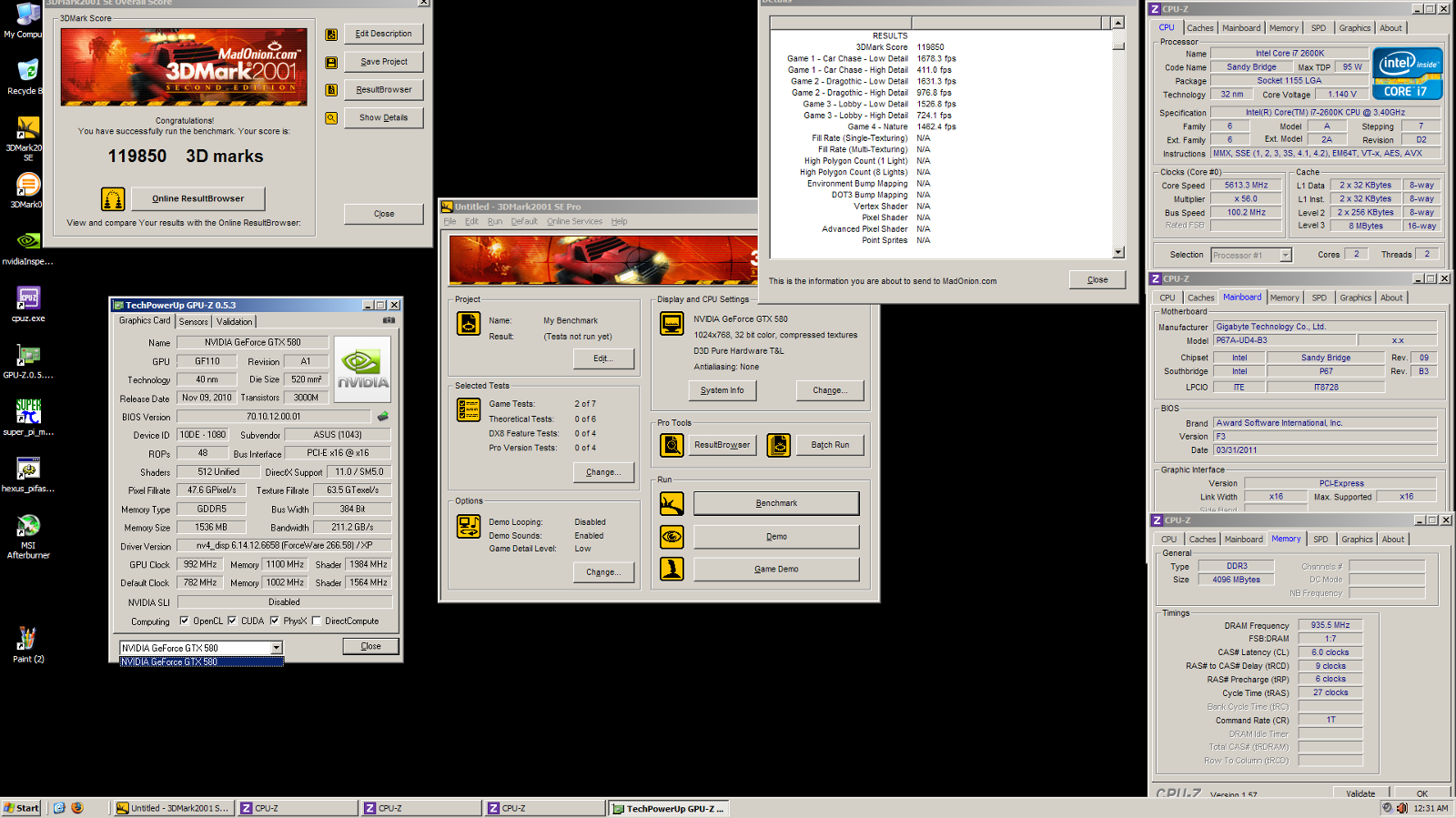Click the Online ResultBrowser icon

pyautogui.click(x=113, y=198)
